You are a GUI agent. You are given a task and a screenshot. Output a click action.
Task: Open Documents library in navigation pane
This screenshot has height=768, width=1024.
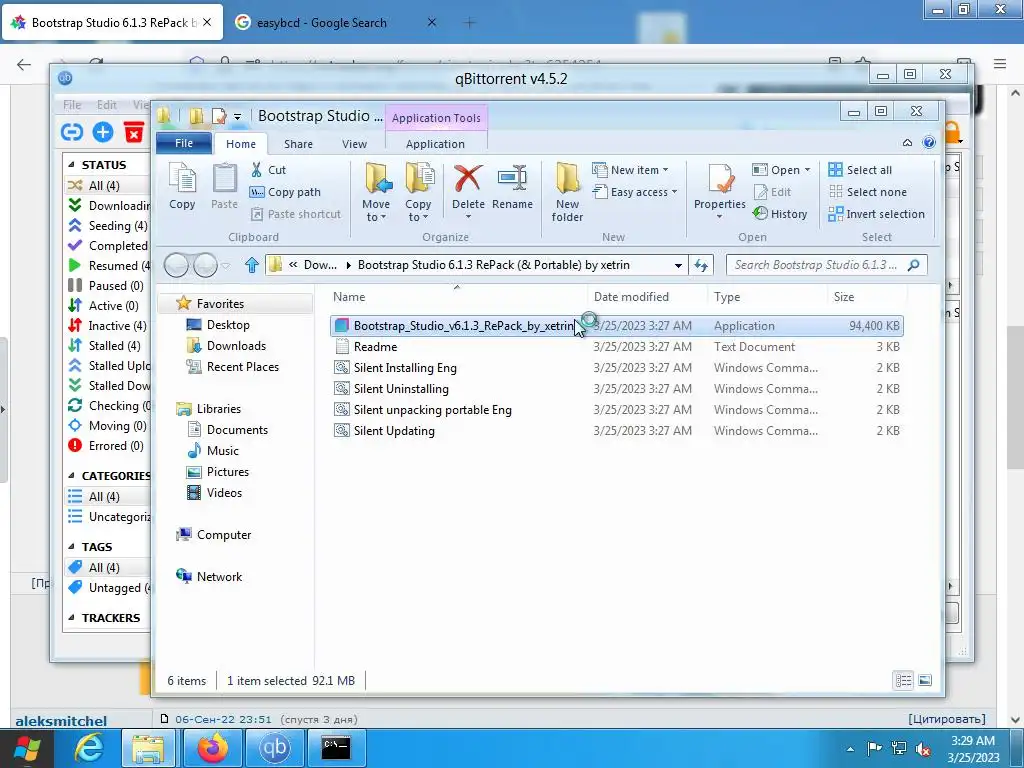[x=237, y=430]
